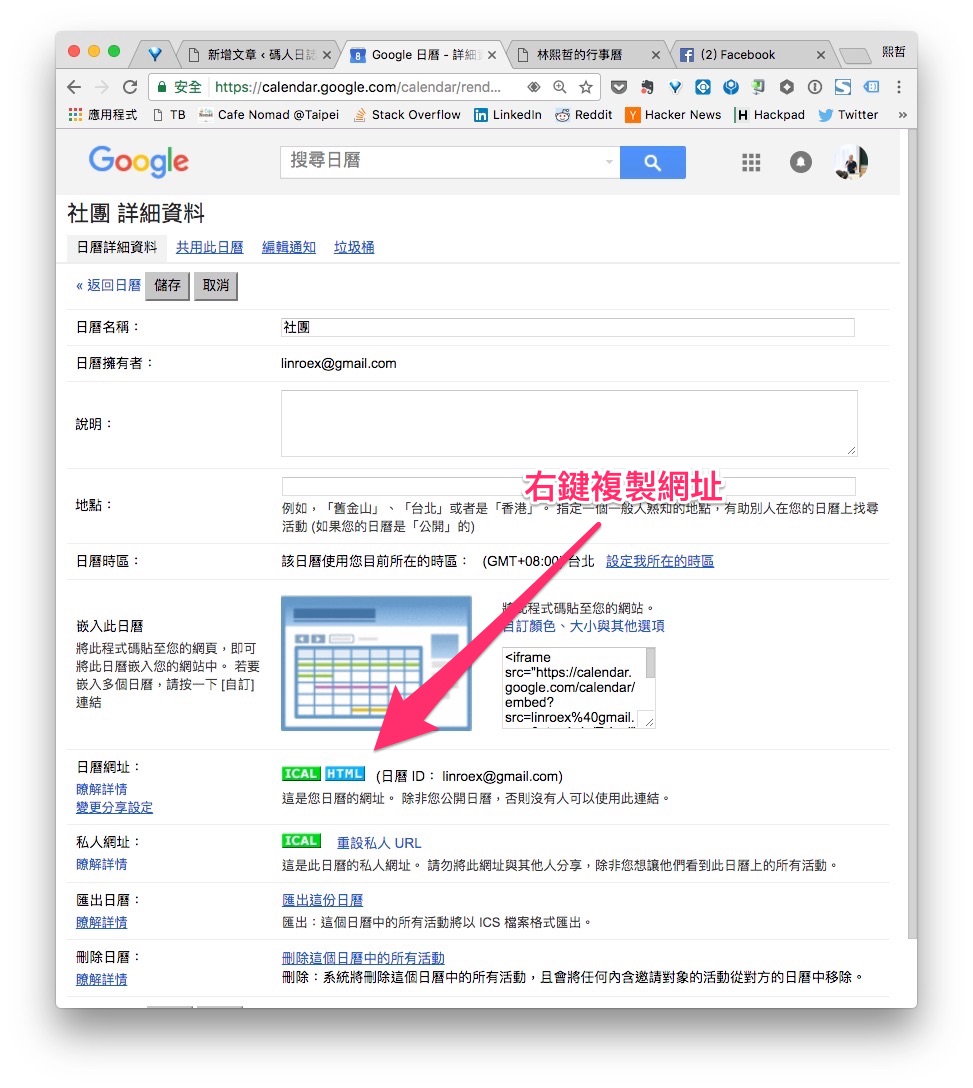Open the Reddit bookmark
The width and height of the screenshot is (973, 1088).
pyautogui.click(x=583, y=114)
